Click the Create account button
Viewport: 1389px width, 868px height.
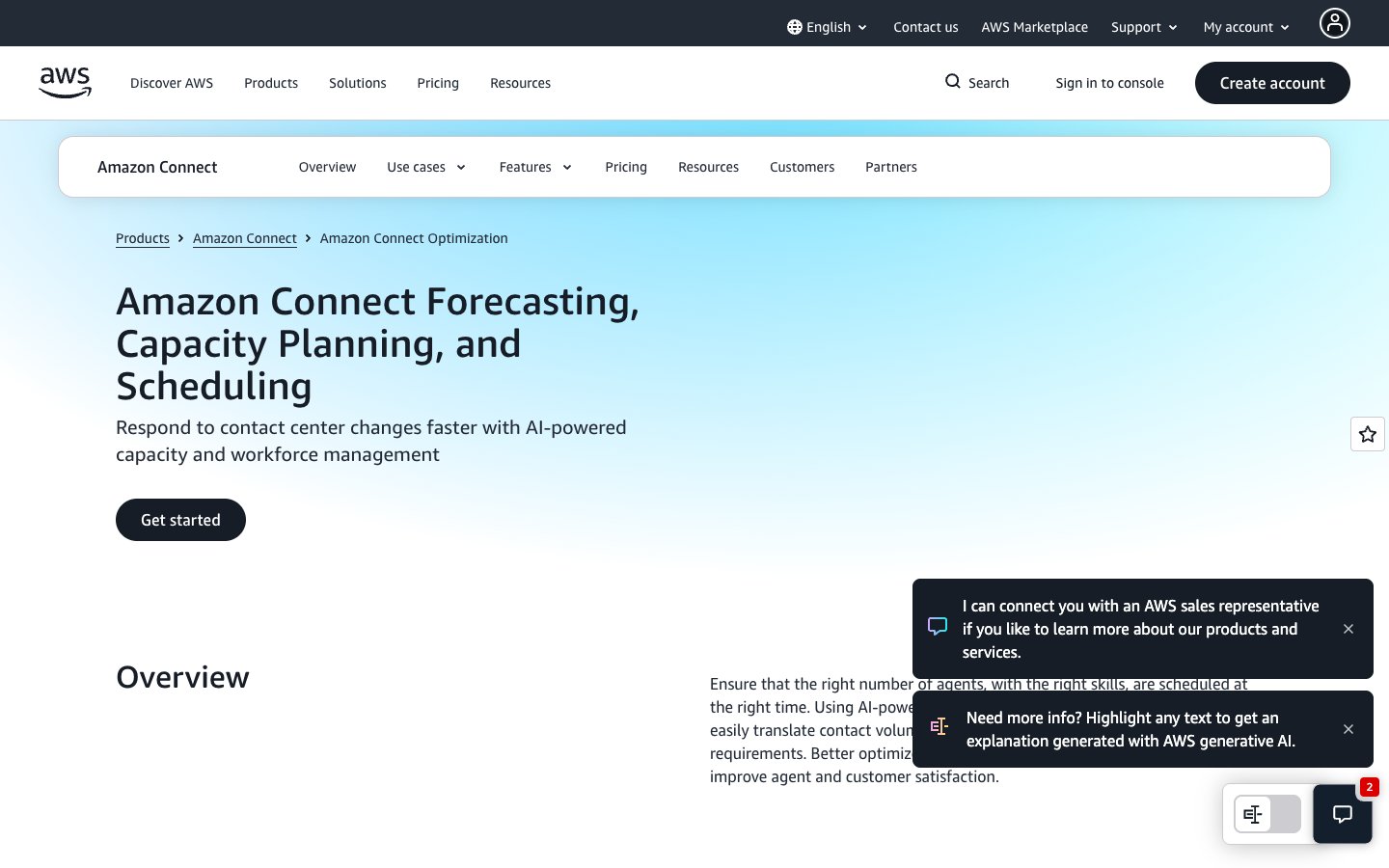pyautogui.click(x=1272, y=83)
